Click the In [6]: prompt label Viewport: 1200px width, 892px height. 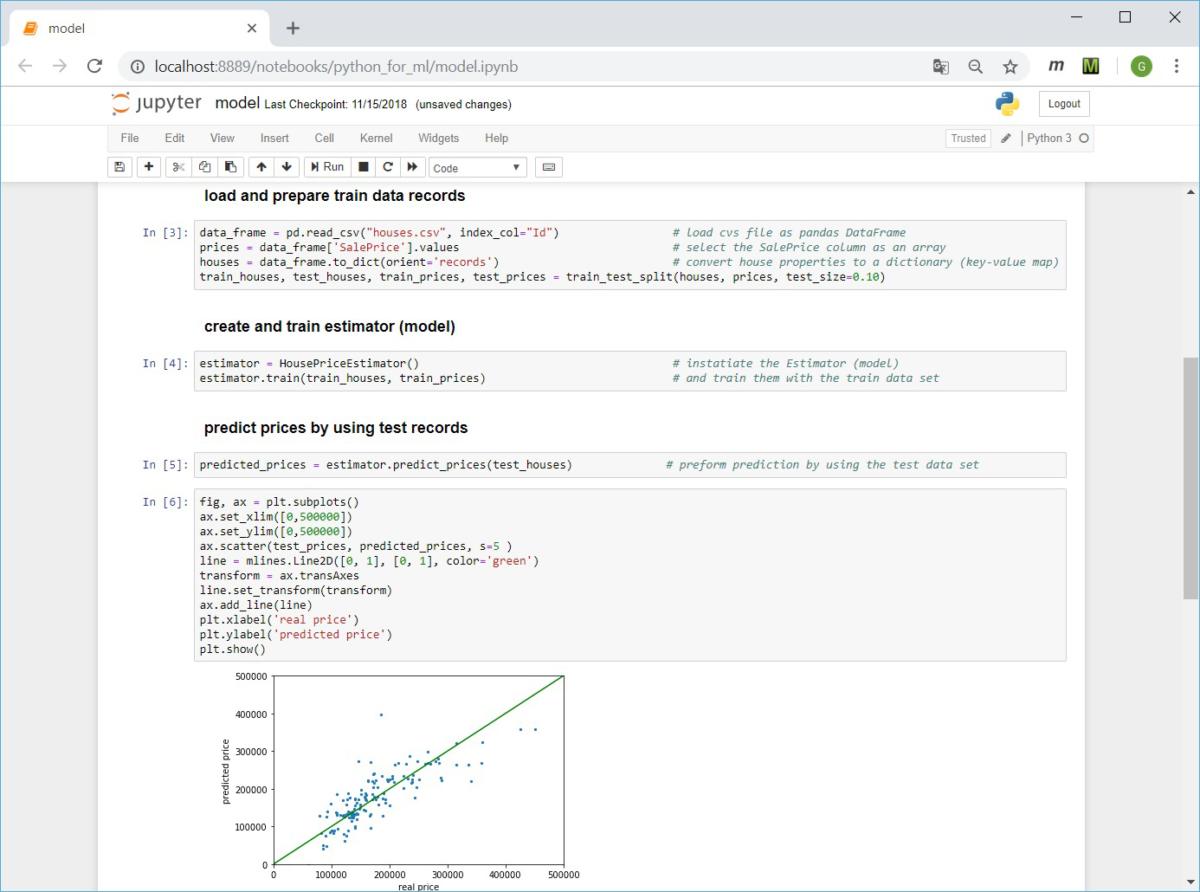pyautogui.click(x=164, y=502)
